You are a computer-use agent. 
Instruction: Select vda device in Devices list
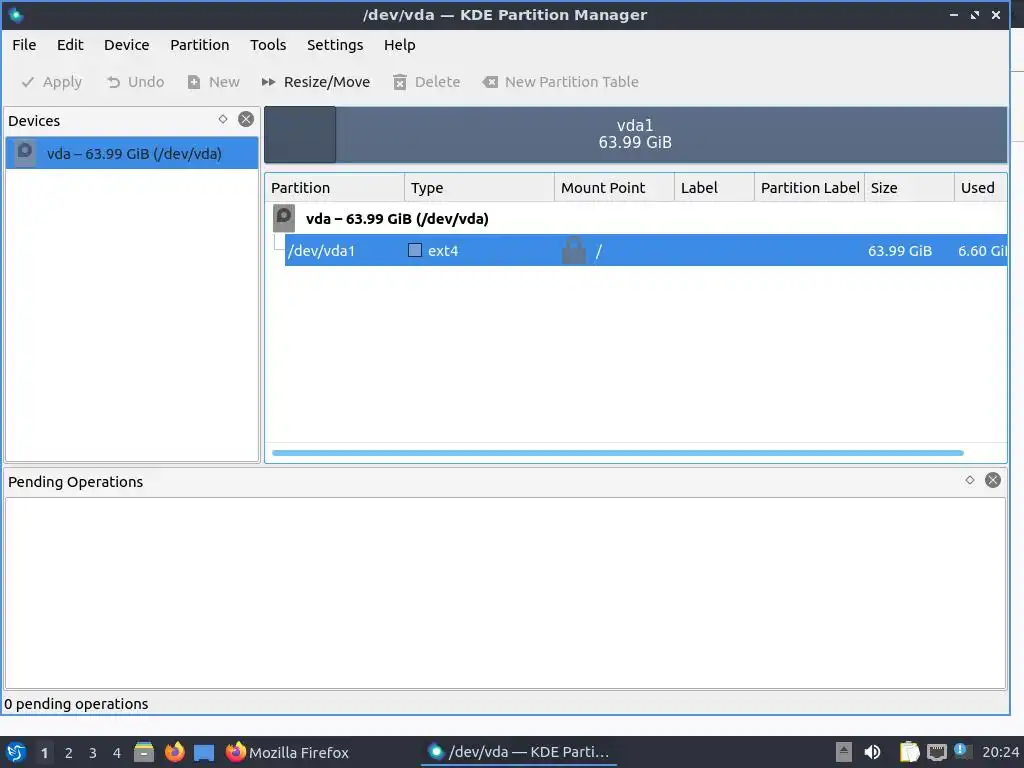point(132,153)
